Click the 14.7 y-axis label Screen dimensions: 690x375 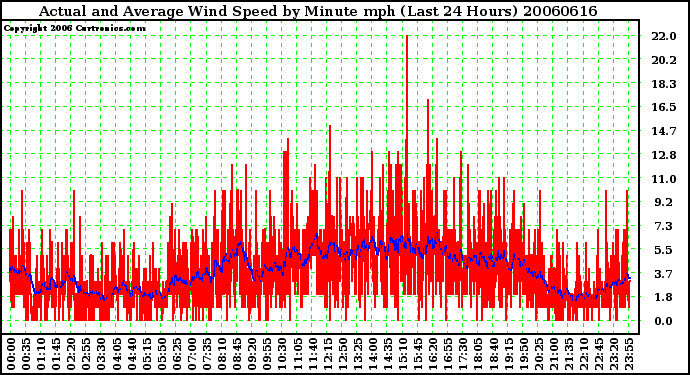(x=664, y=131)
